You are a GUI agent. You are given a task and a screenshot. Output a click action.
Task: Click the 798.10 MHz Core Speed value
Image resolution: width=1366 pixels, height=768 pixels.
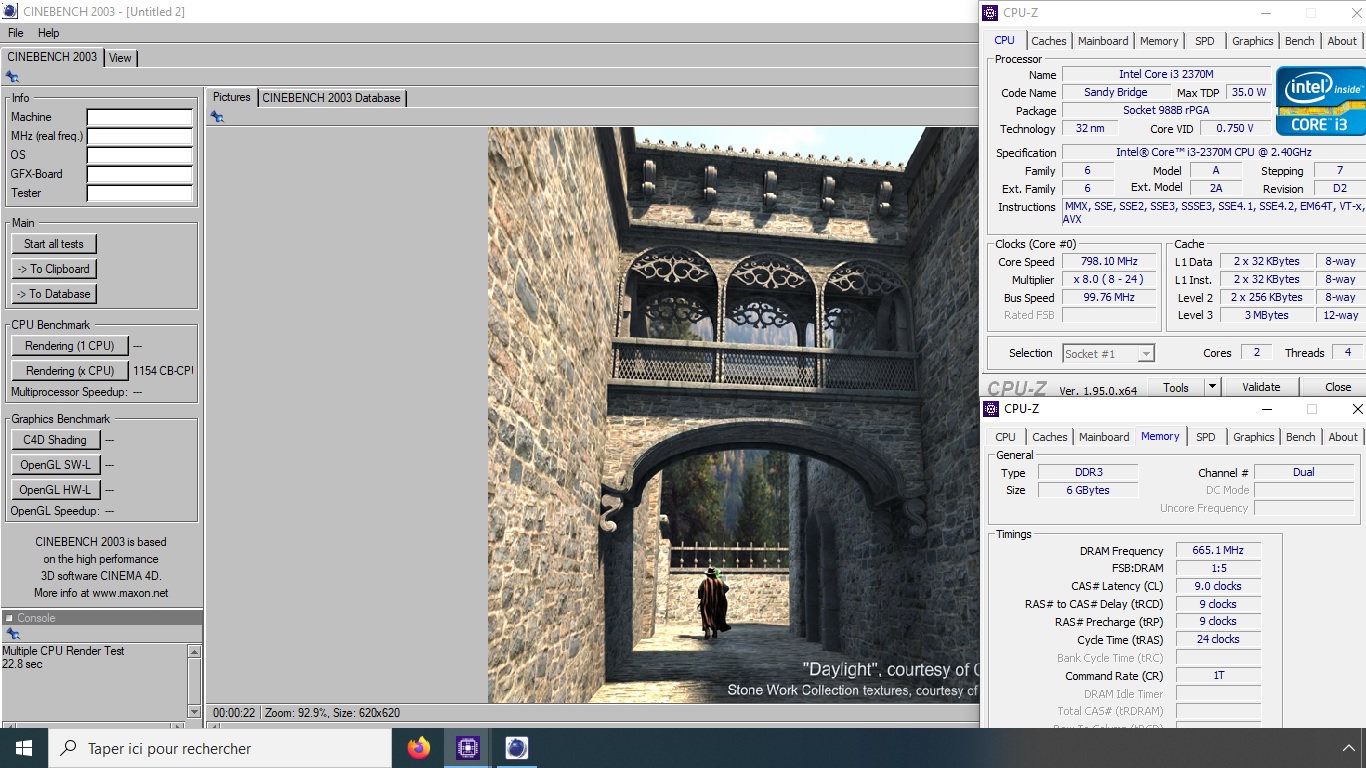[x=1109, y=262]
